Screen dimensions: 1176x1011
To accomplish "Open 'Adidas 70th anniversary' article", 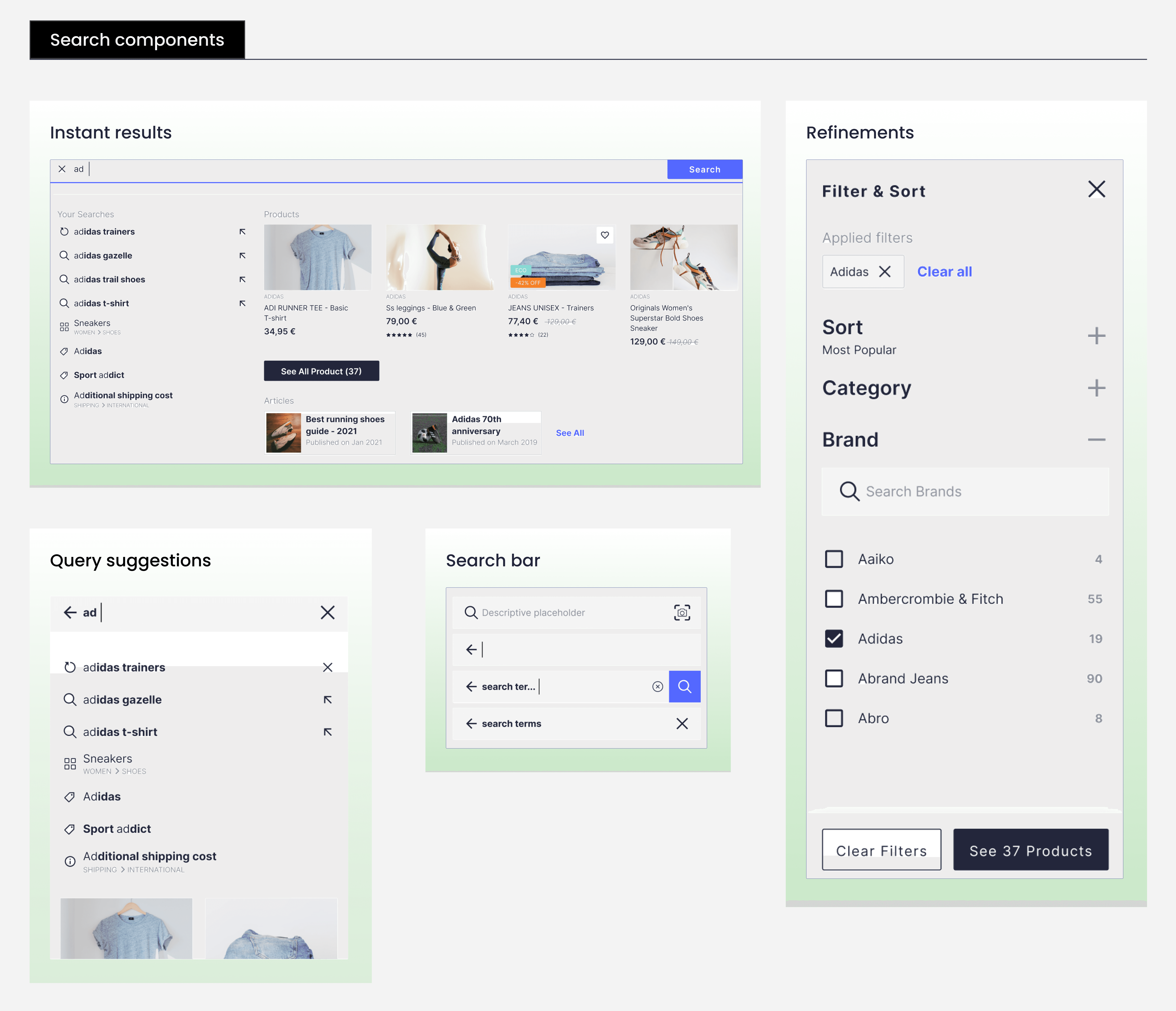I will pyautogui.click(x=476, y=433).
